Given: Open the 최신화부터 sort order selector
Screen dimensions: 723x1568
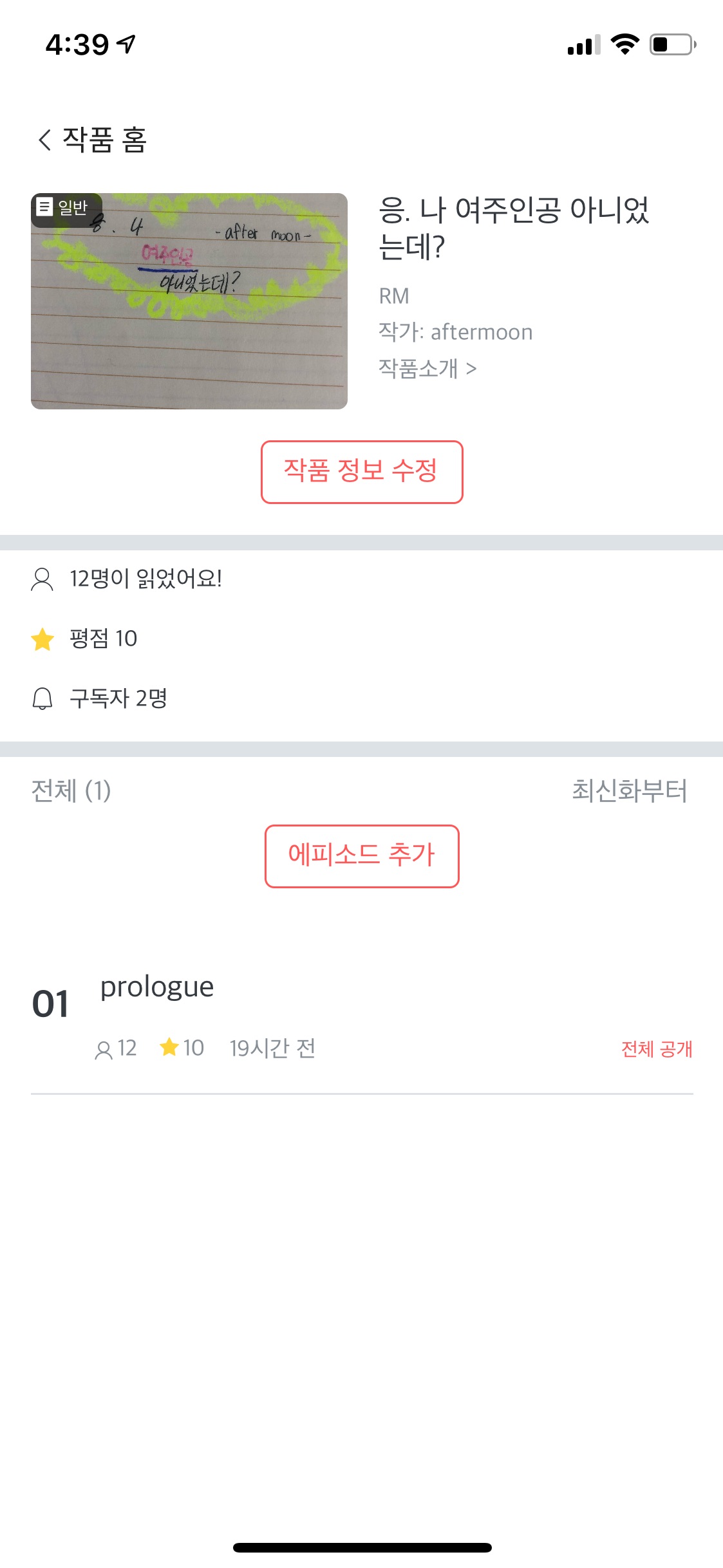Looking at the screenshot, I should pos(629,790).
